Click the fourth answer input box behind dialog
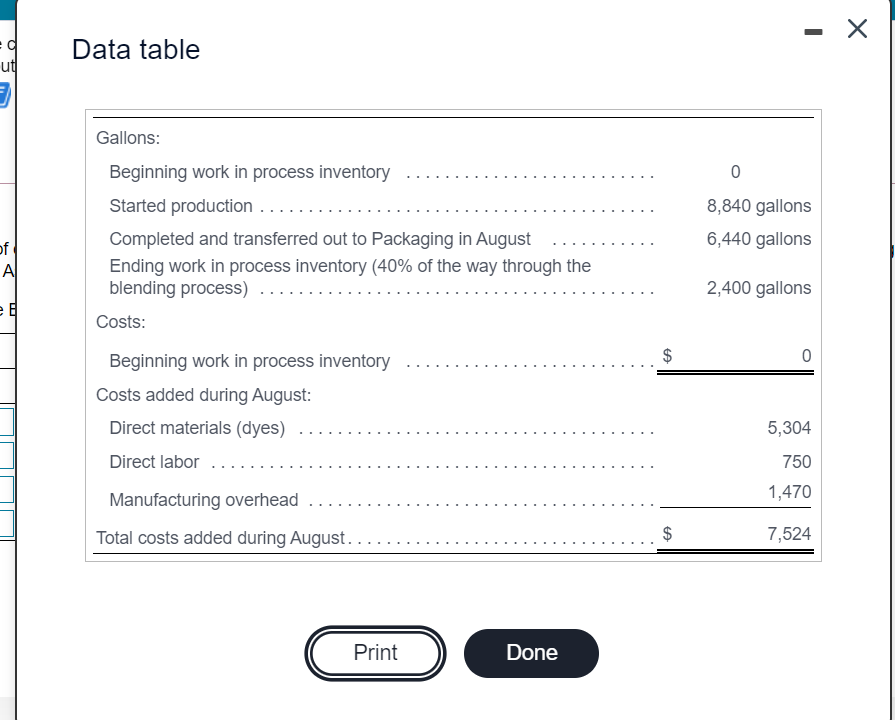 (x=6, y=523)
